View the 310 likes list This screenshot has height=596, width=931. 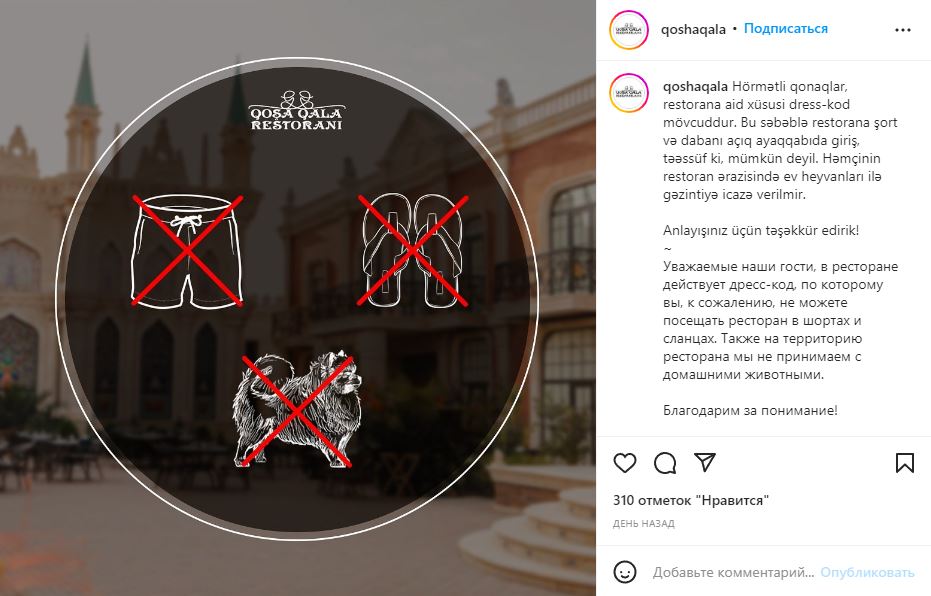point(691,500)
